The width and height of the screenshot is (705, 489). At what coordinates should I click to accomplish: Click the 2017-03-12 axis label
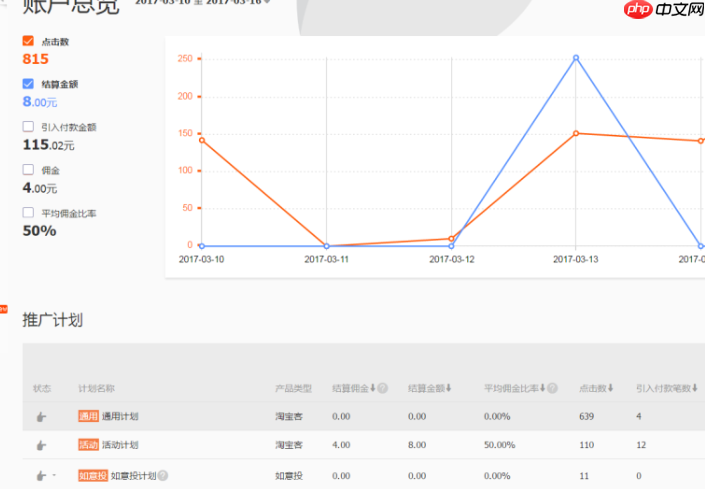[x=452, y=259]
